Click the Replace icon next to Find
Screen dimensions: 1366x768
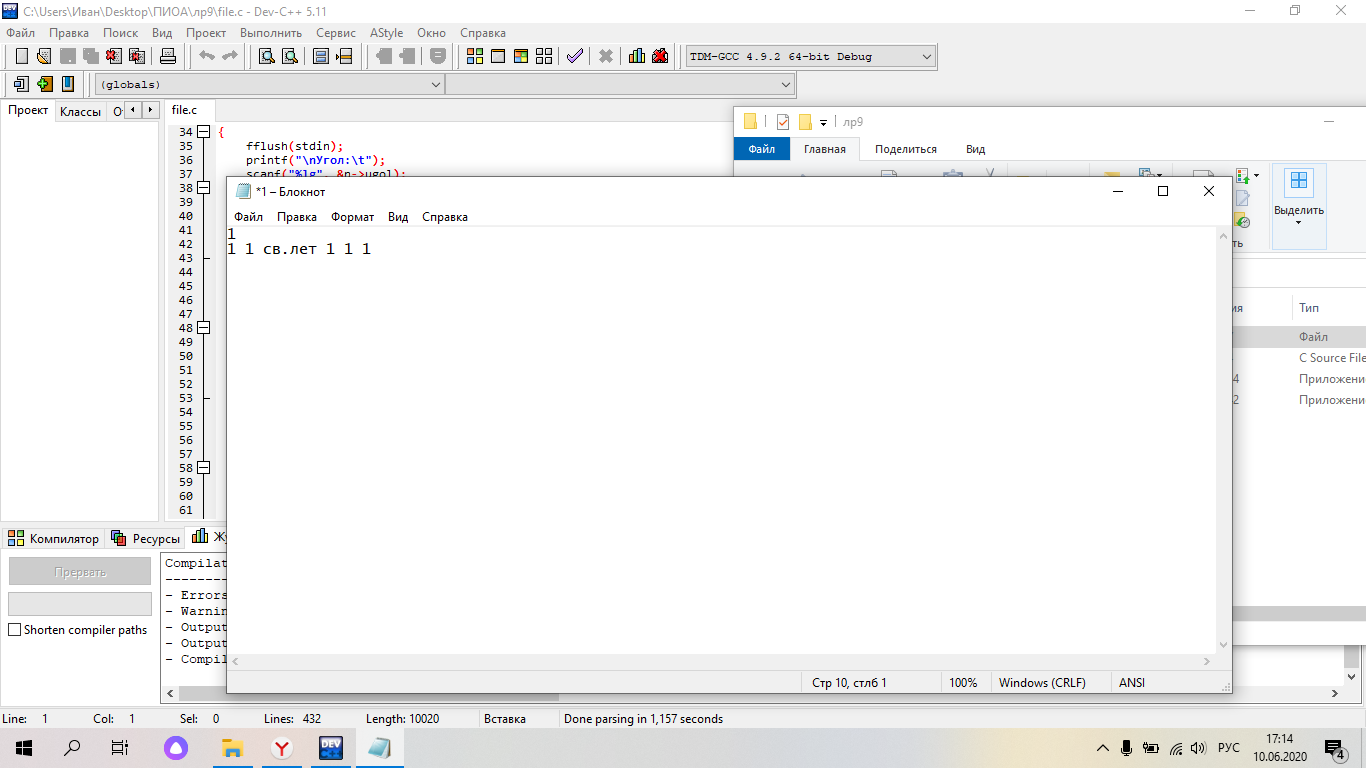click(289, 56)
